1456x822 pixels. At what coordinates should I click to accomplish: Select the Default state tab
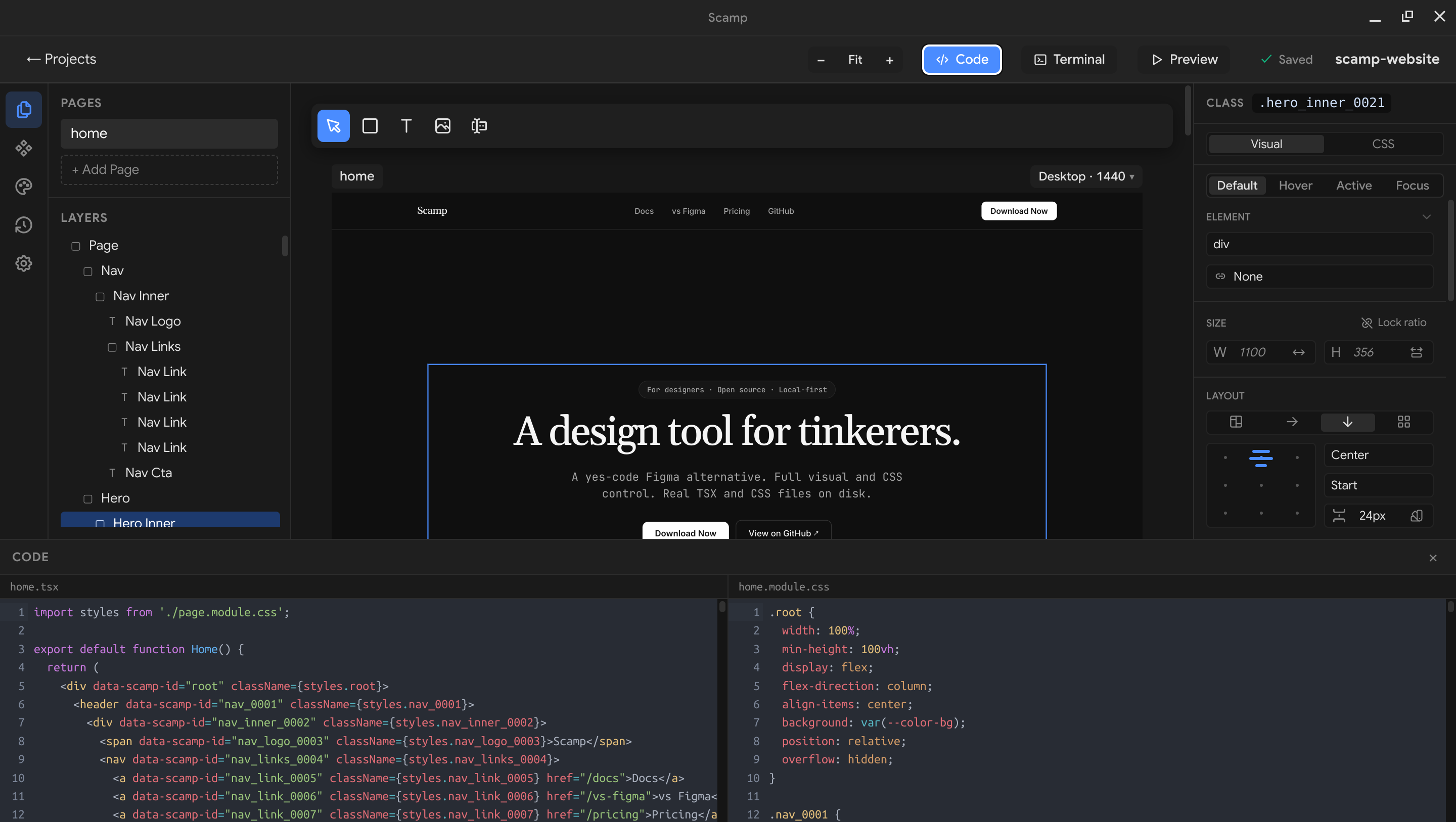coord(1237,186)
